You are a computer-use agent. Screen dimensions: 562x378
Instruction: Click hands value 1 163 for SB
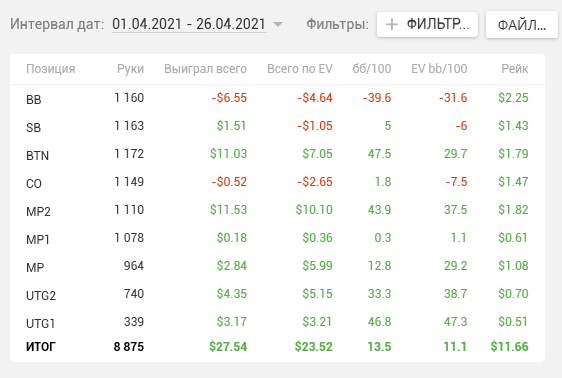[x=129, y=125]
